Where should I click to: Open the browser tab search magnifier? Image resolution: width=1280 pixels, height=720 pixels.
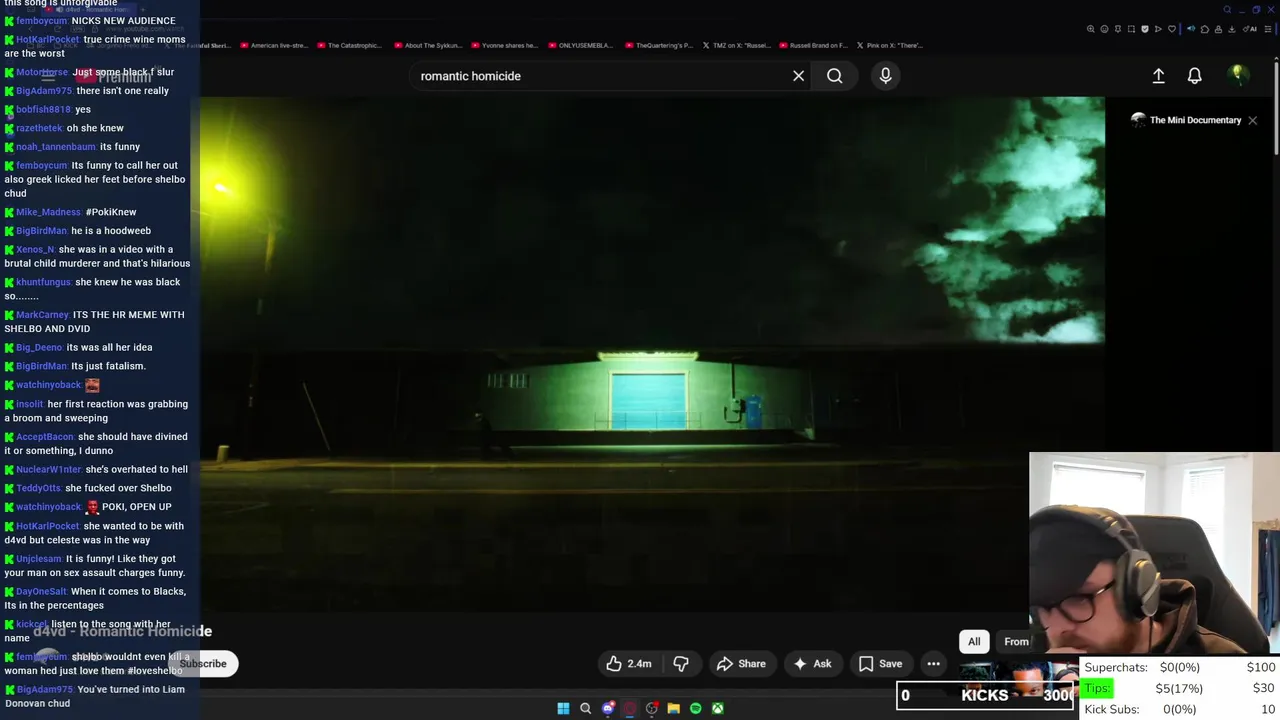(x=1227, y=10)
